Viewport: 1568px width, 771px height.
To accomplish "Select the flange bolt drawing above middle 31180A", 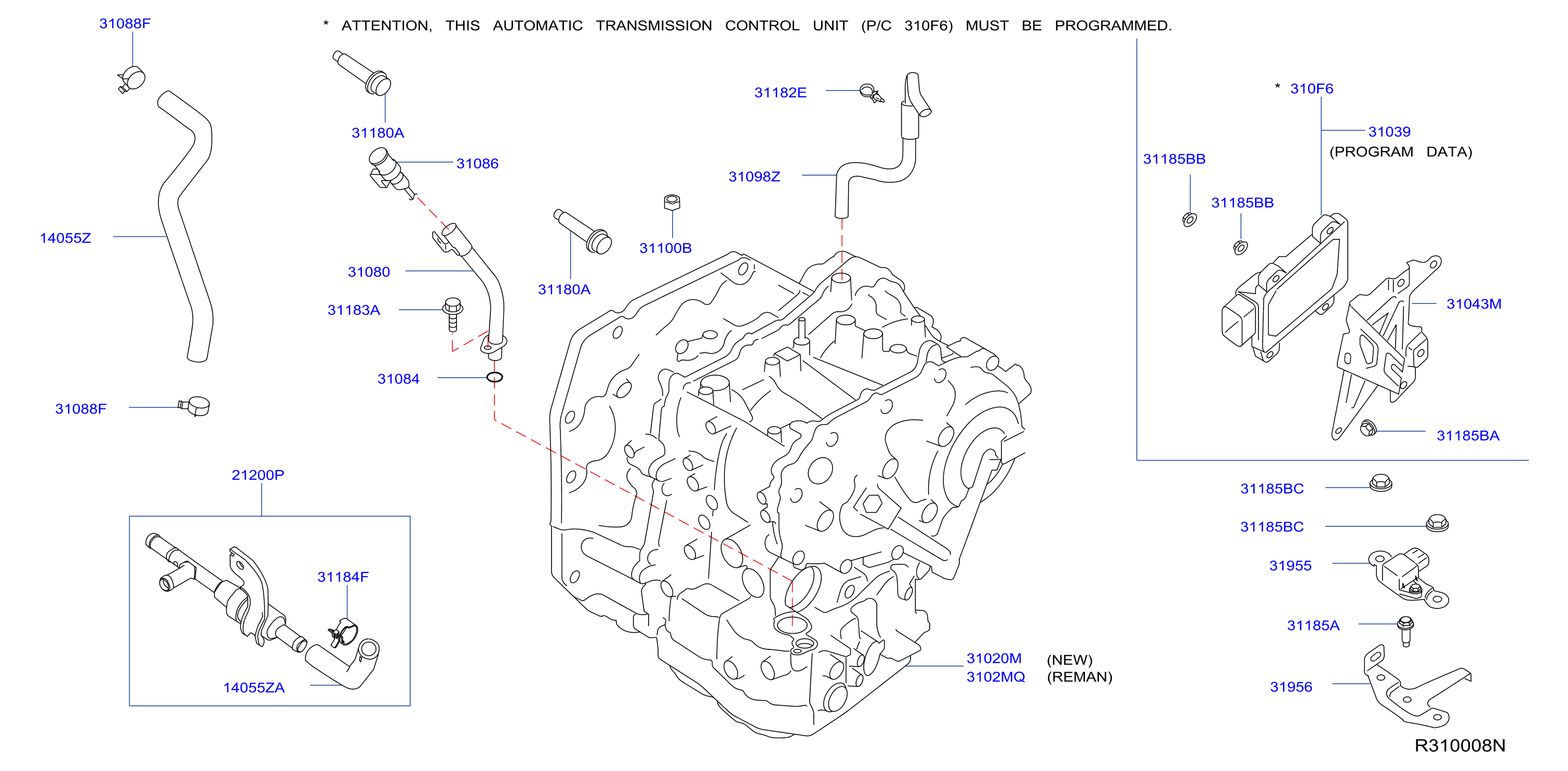I will 583,231.
